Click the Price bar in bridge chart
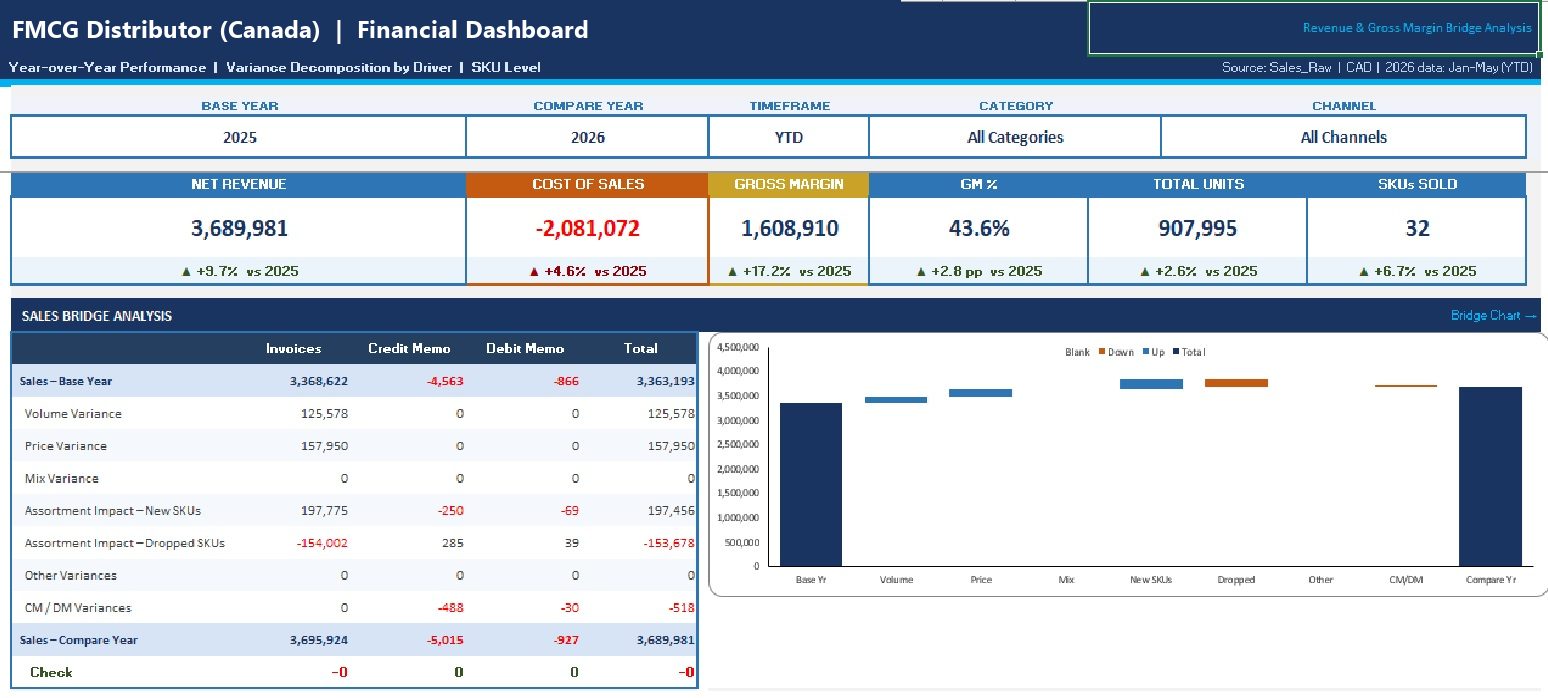 (x=981, y=393)
